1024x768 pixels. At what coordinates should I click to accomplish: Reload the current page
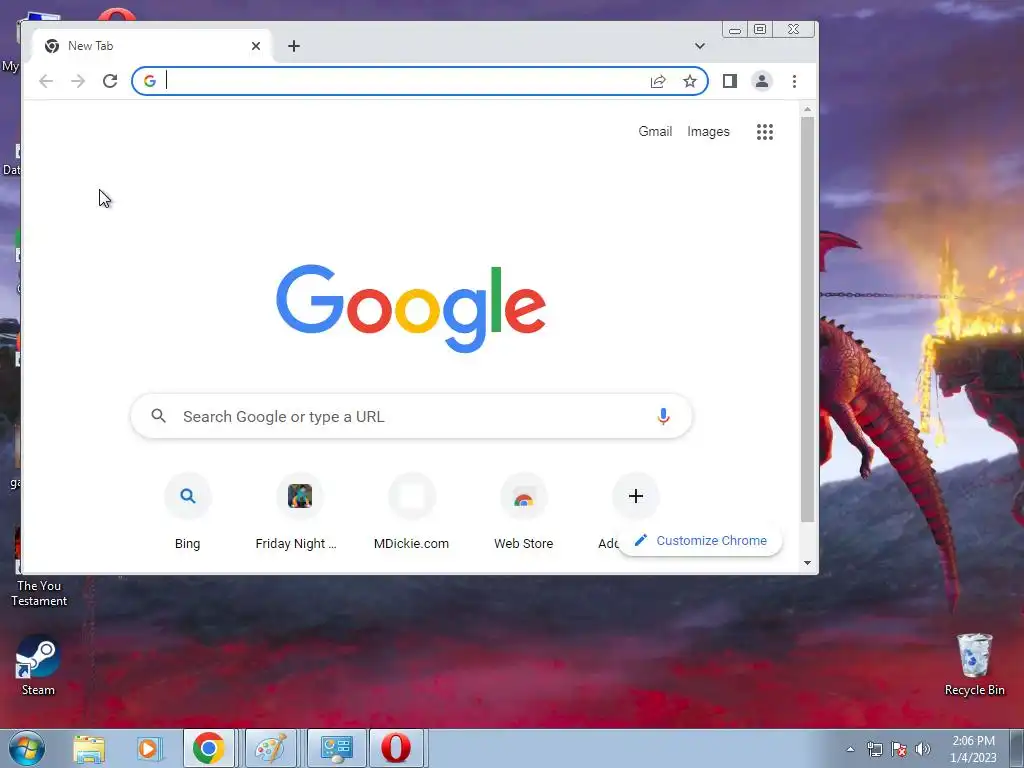click(x=110, y=81)
